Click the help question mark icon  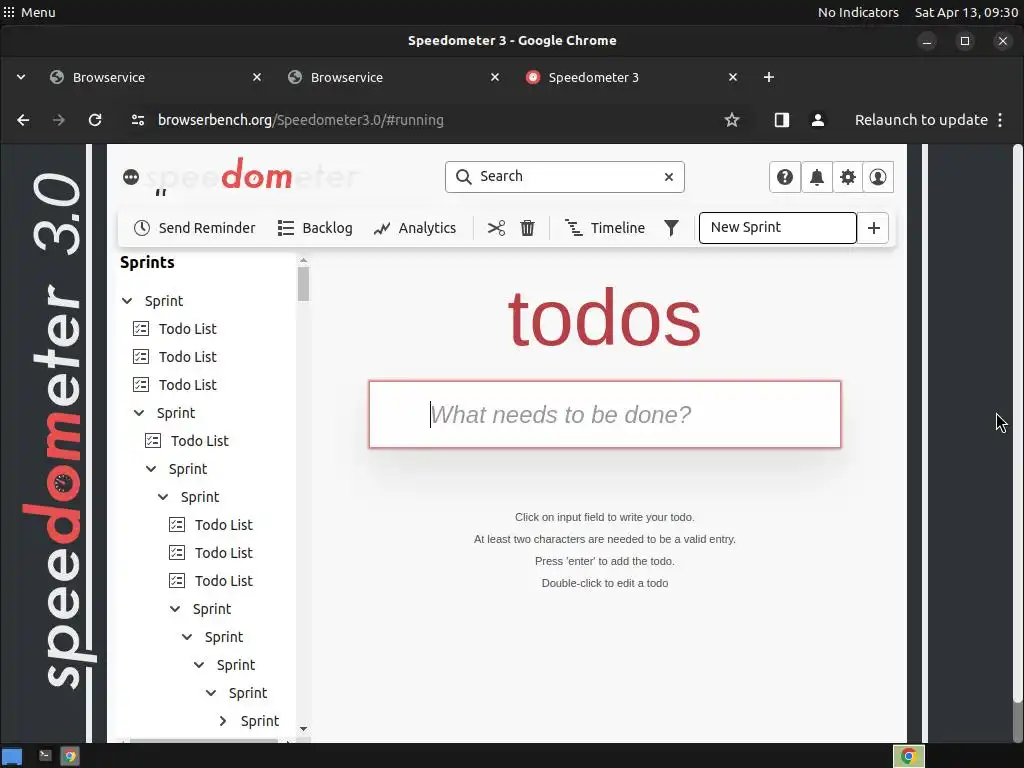tap(784, 177)
